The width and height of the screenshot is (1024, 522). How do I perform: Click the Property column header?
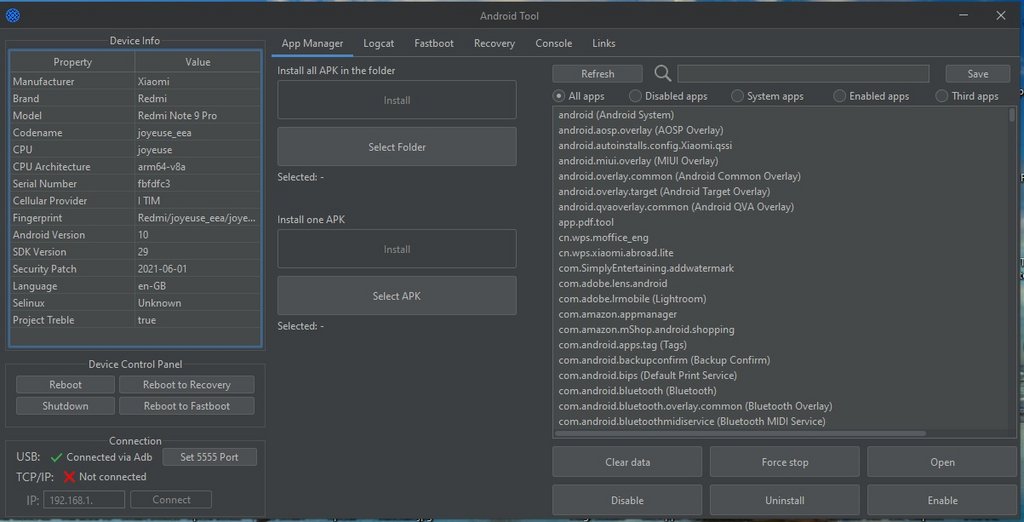tap(72, 62)
